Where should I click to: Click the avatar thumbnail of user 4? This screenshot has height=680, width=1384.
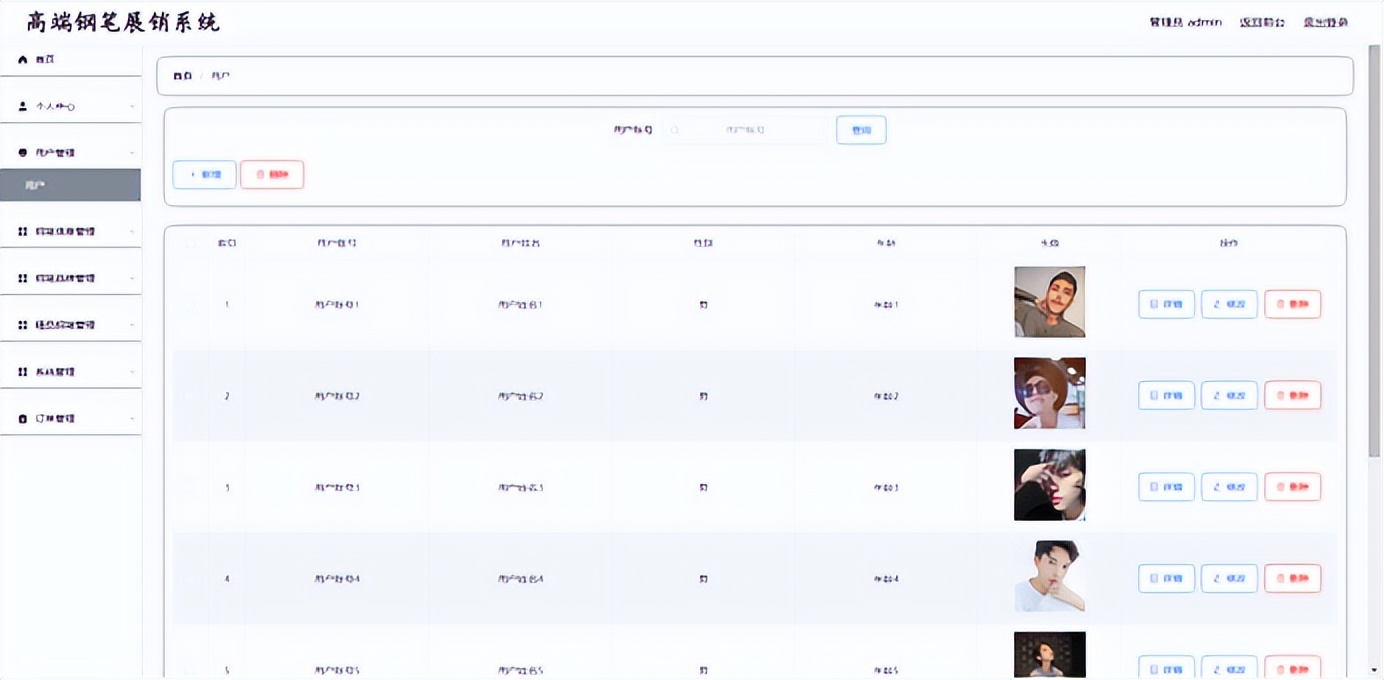(x=1049, y=577)
